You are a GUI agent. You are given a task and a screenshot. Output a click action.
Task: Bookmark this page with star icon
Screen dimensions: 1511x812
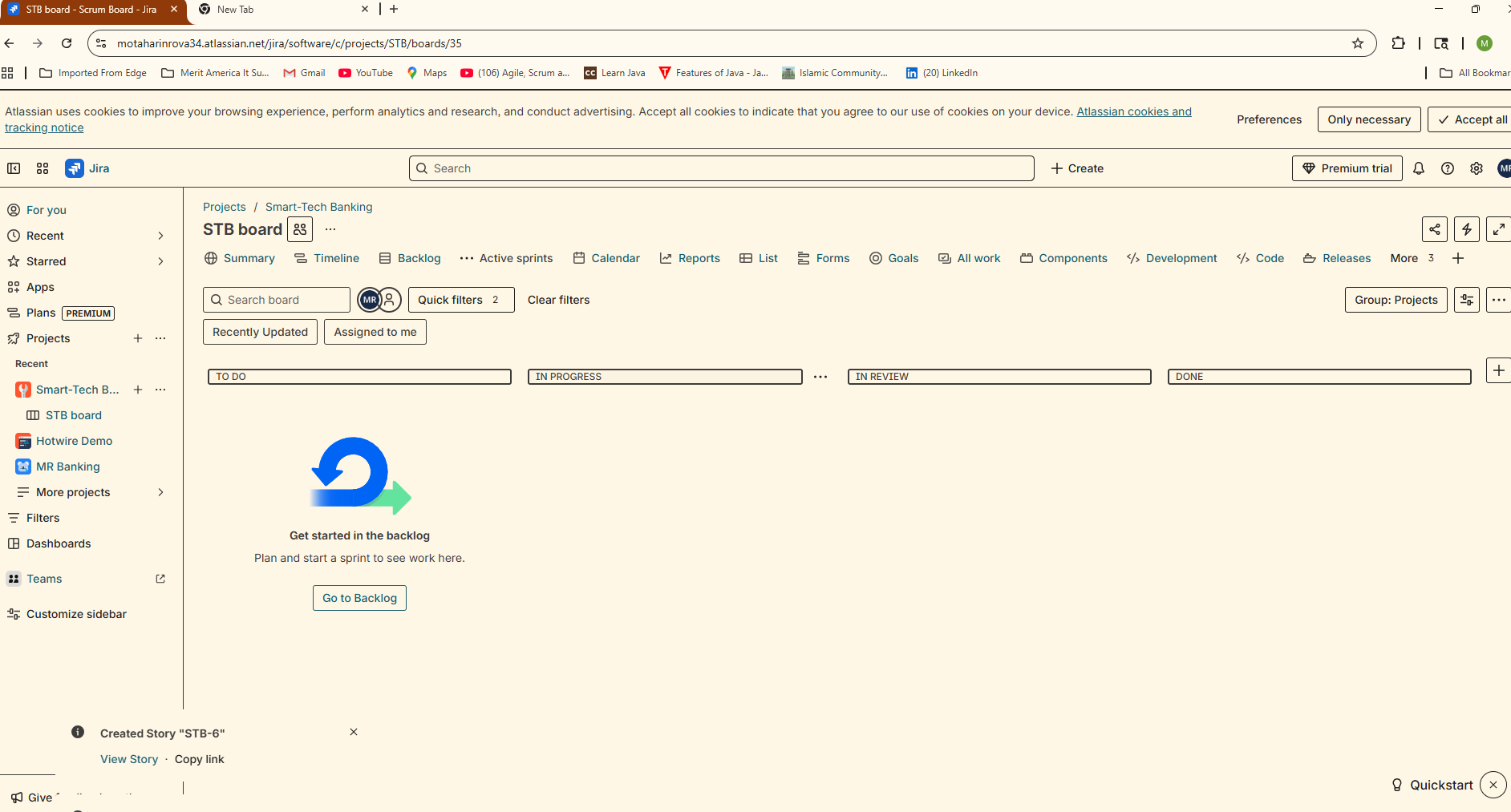tap(1358, 43)
